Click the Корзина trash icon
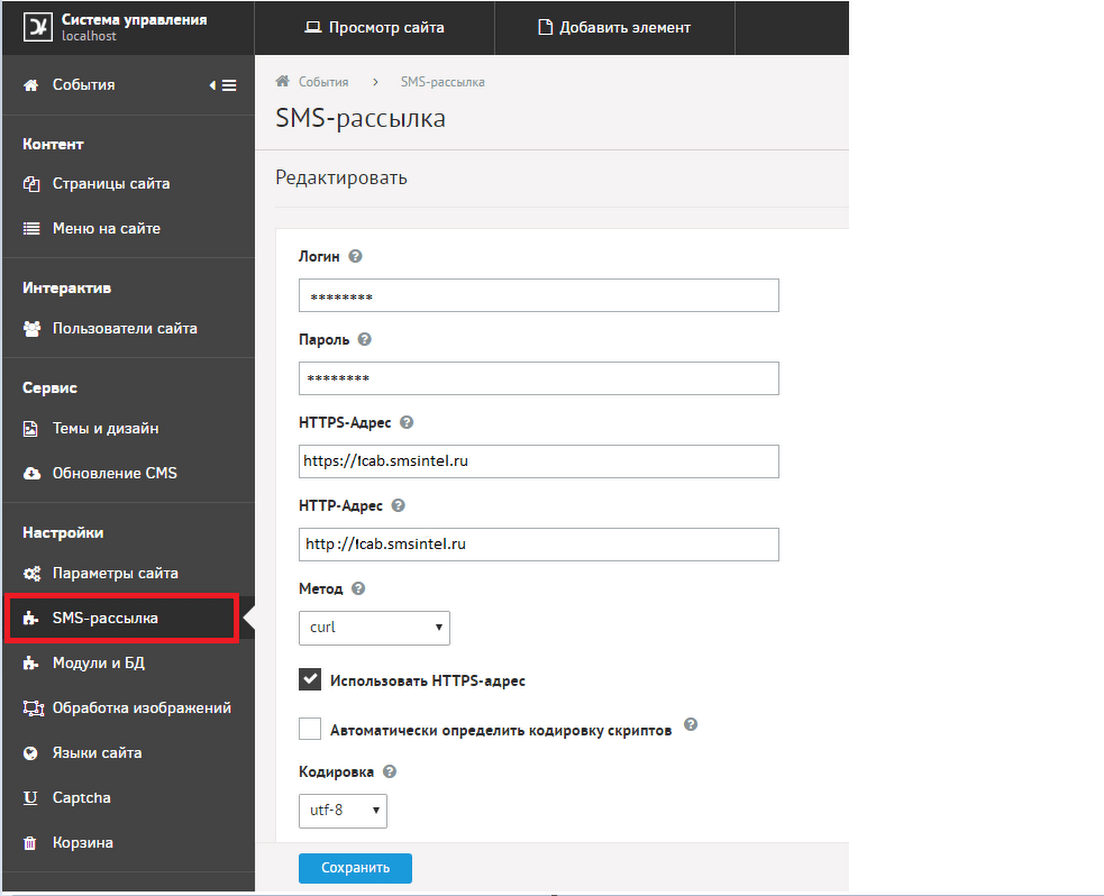Viewport: 1104px width, 896px height. click(30, 843)
